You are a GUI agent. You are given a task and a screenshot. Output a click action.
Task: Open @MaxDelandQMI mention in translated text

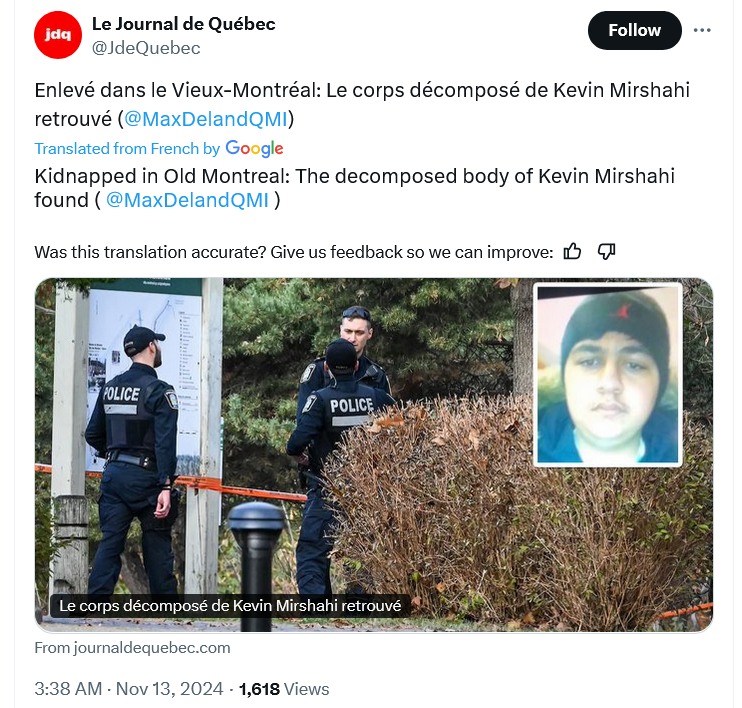pyautogui.click(x=187, y=200)
